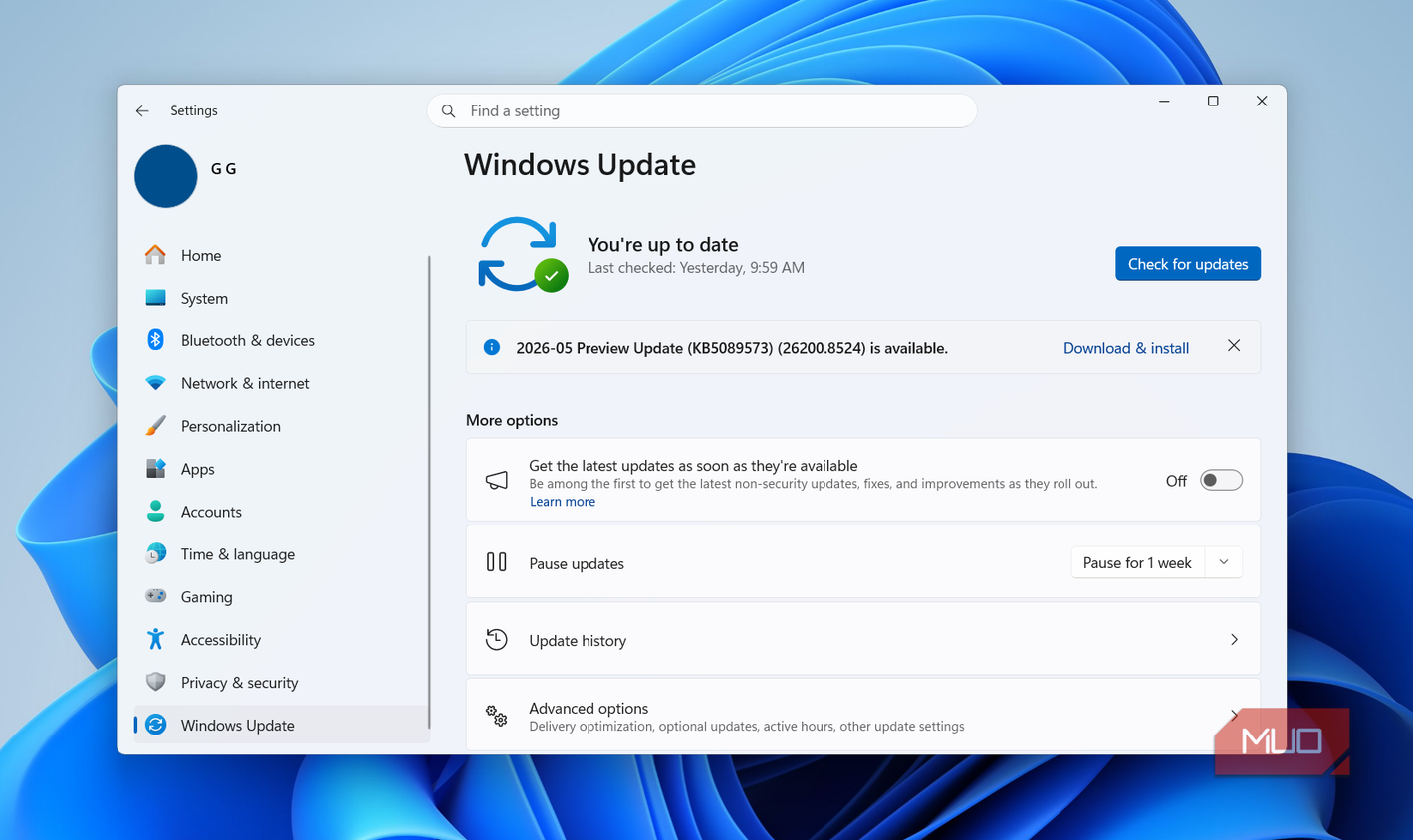
Task: Open the Learn more link
Action: (562, 502)
